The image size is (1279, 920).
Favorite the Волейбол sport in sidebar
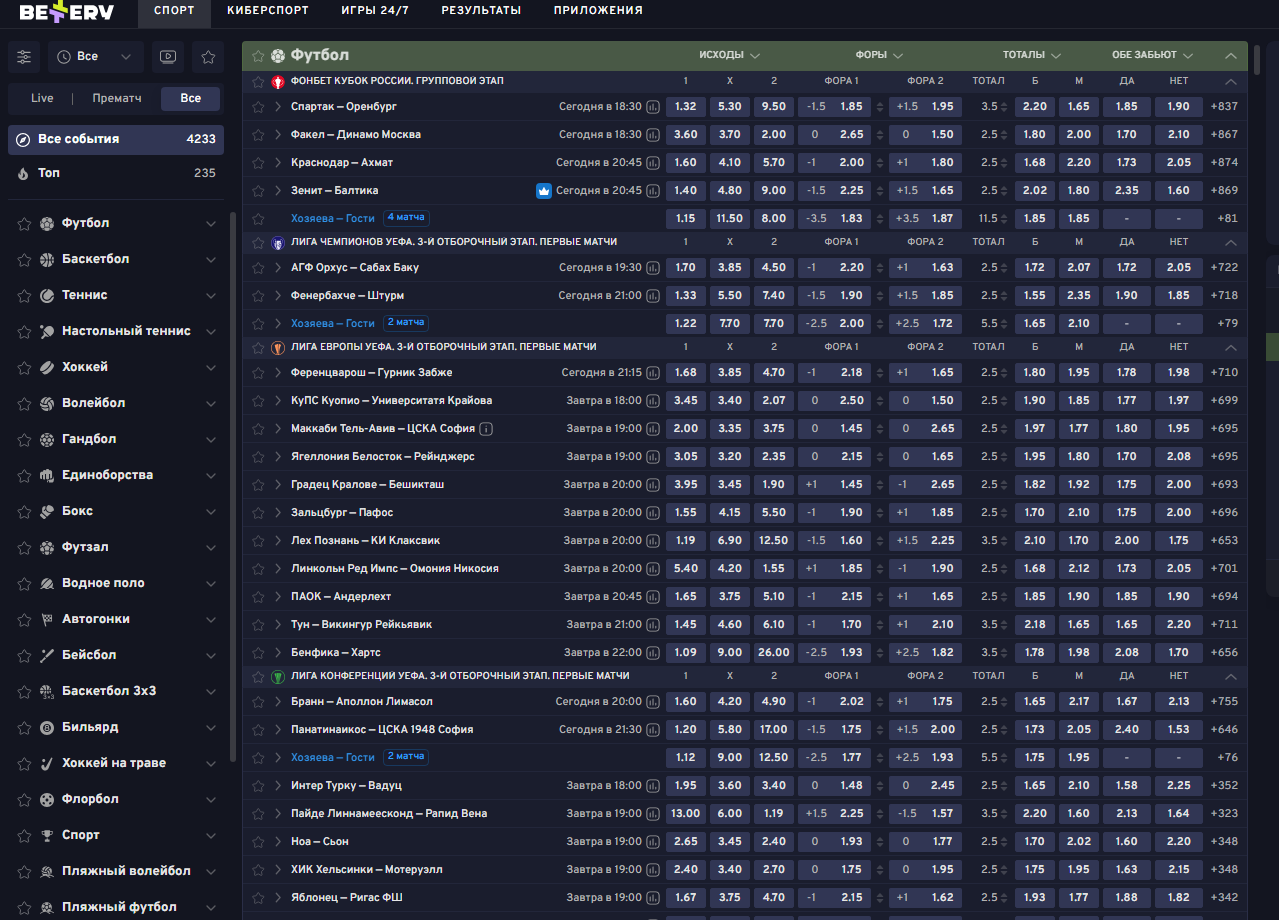point(24,403)
